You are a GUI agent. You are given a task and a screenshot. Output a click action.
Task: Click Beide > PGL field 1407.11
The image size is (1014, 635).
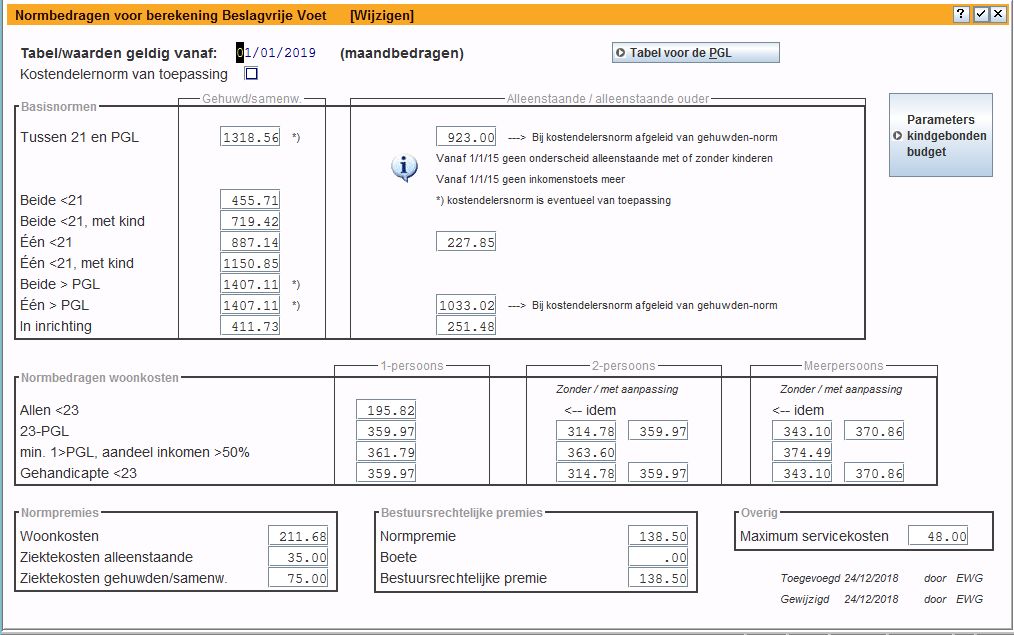250,284
